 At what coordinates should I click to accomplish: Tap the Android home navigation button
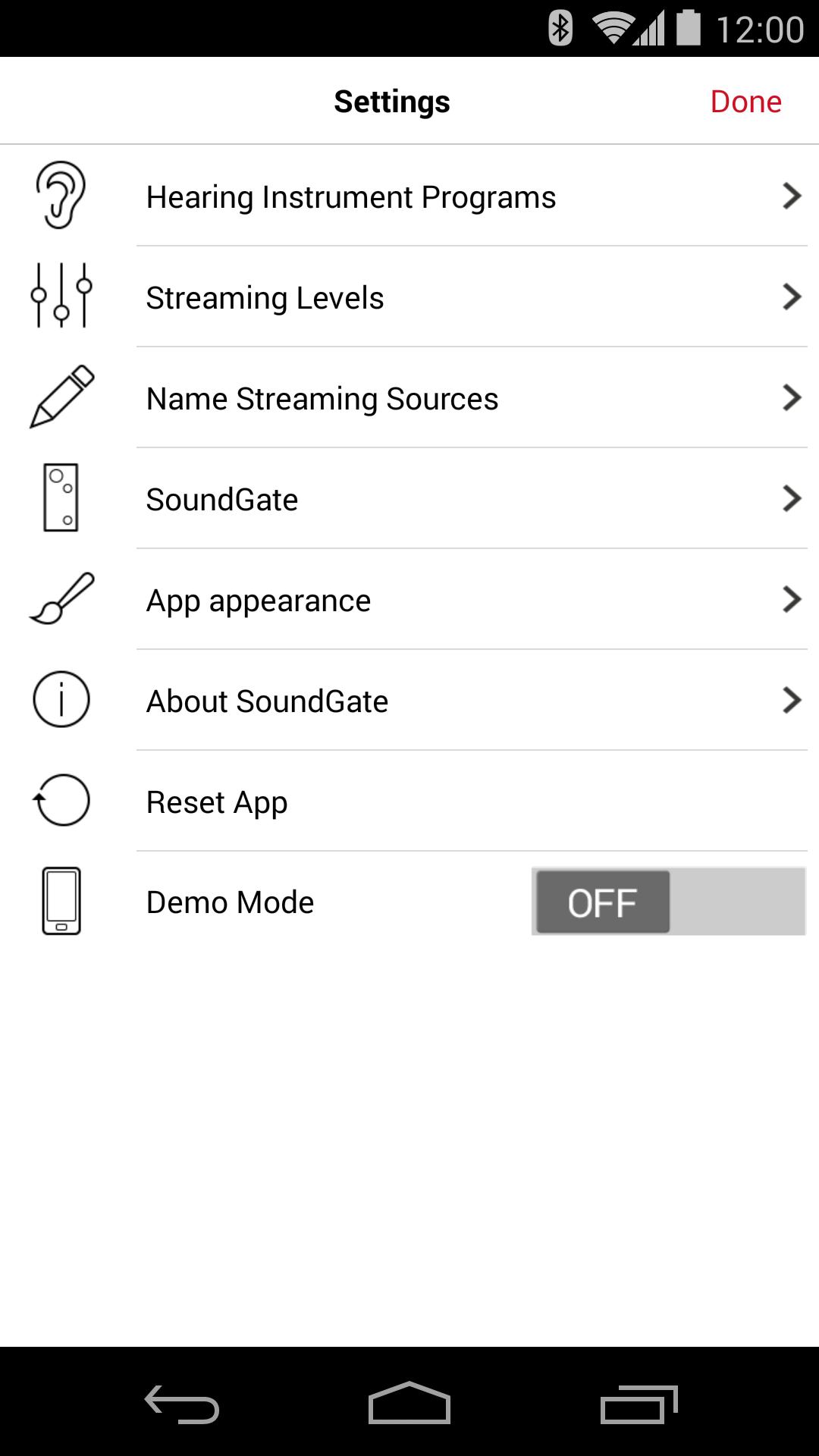pos(409,1403)
